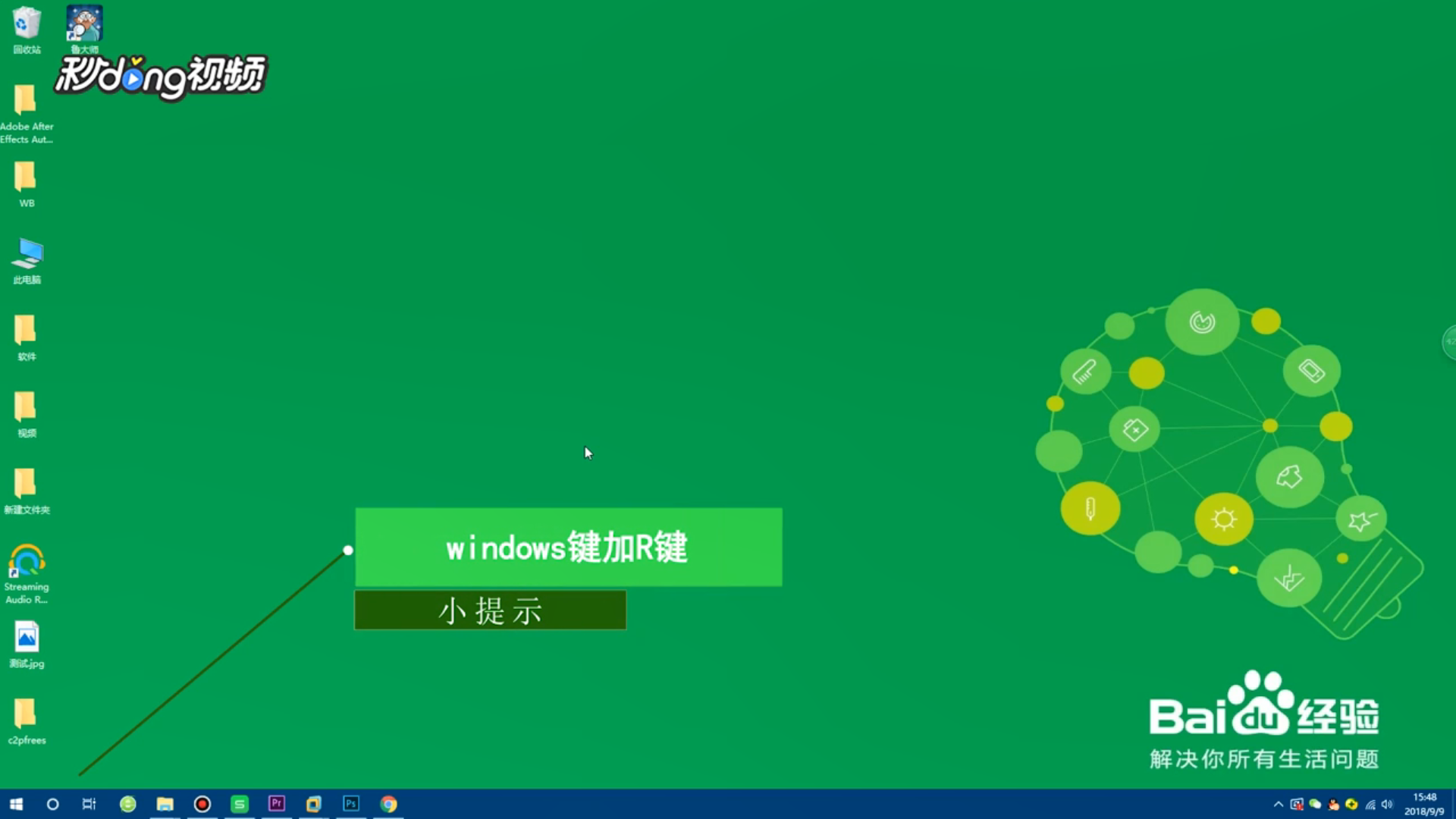Open the volume speaker control
The height and width of the screenshot is (819, 1456).
pyautogui.click(x=1387, y=805)
